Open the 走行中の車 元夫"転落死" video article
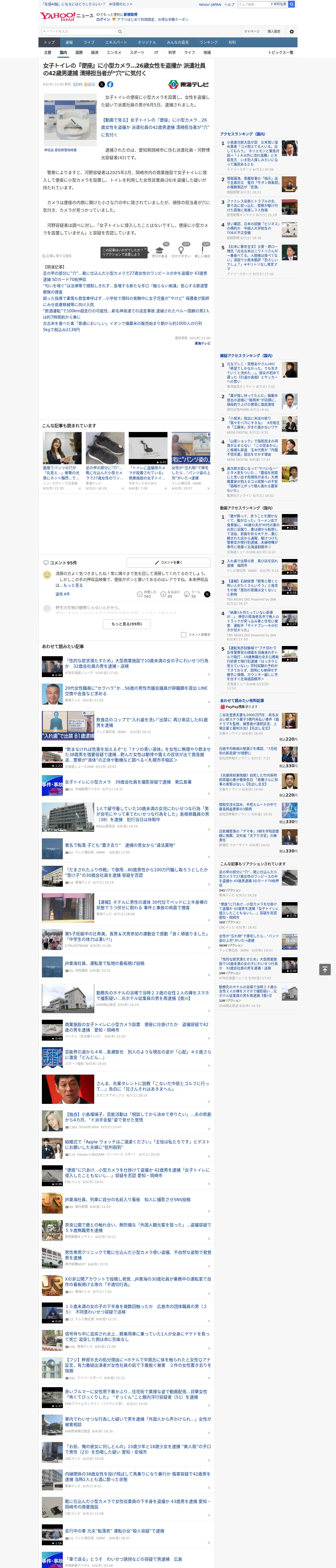Screen dimensions: 336x1568 pos(114,1531)
